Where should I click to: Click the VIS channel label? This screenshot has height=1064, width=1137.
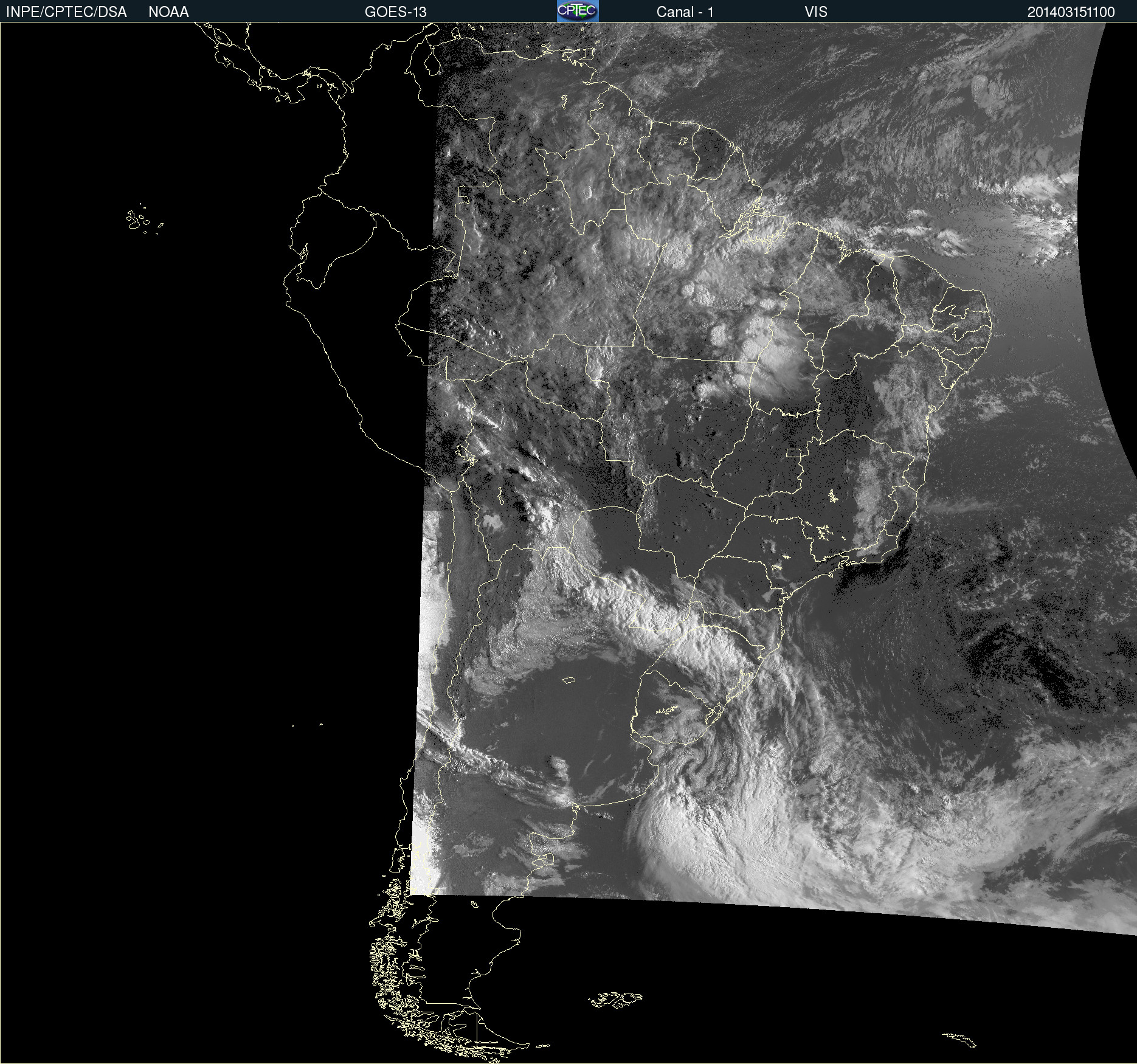tap(816, 12)
